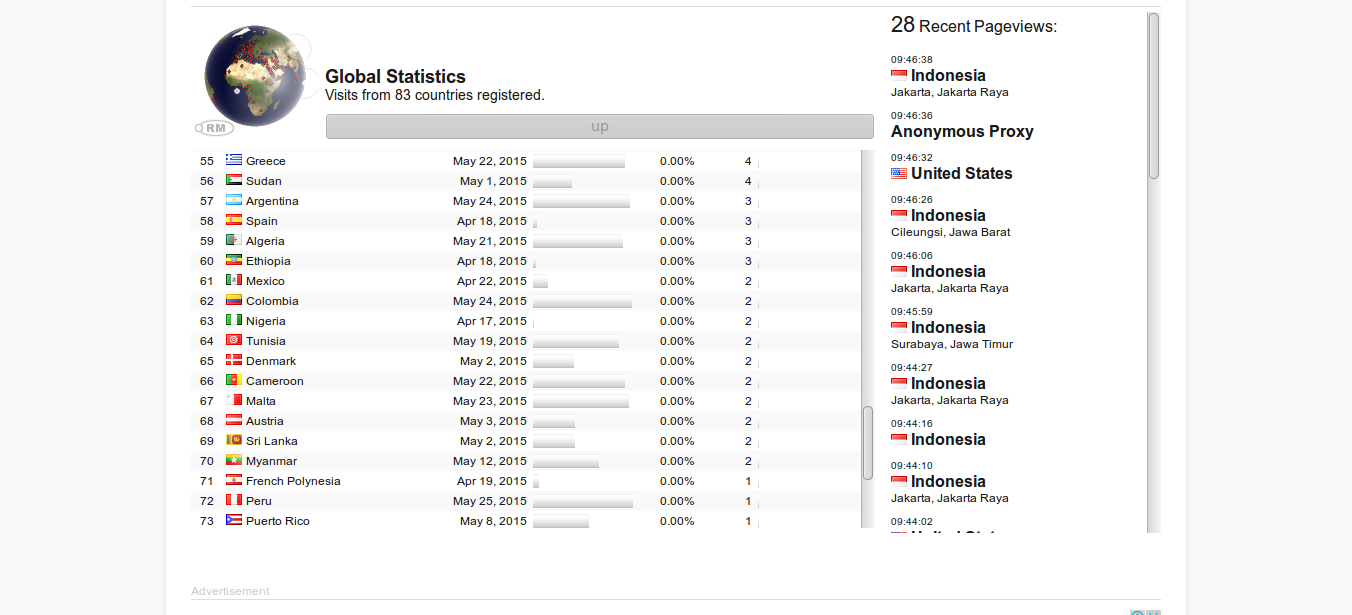Click the Recent Pageviews scrollbar thumb
The height and width of the screenshot is (615, 1352).
(1153, 96)
